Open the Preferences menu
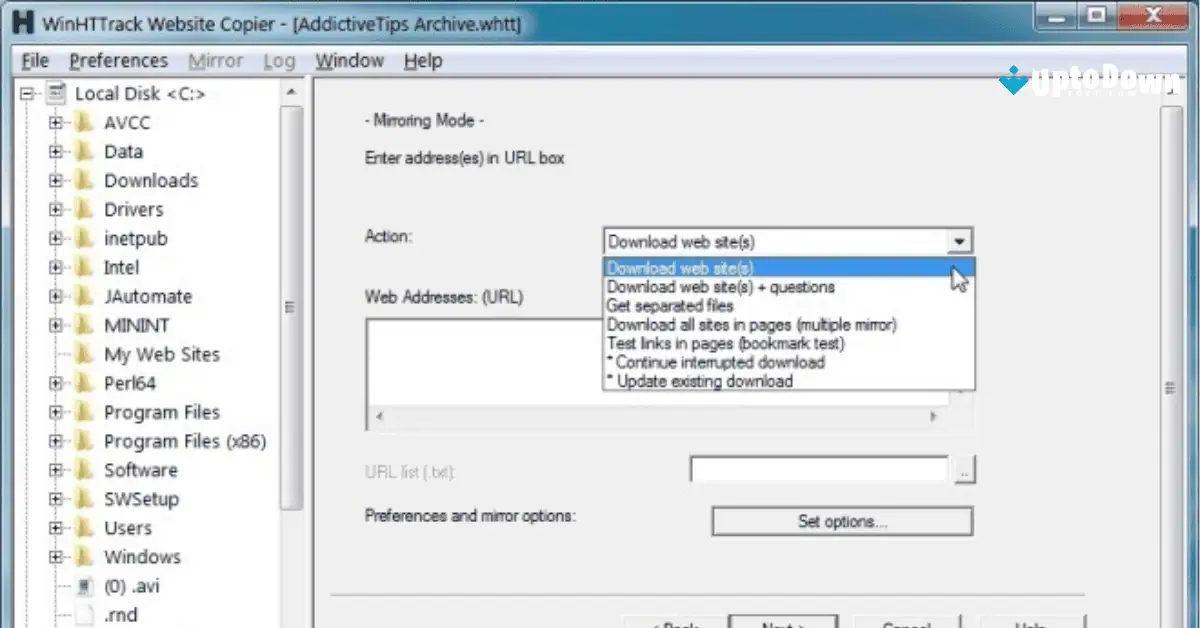The image size is (1200, 628). [118, 60]
